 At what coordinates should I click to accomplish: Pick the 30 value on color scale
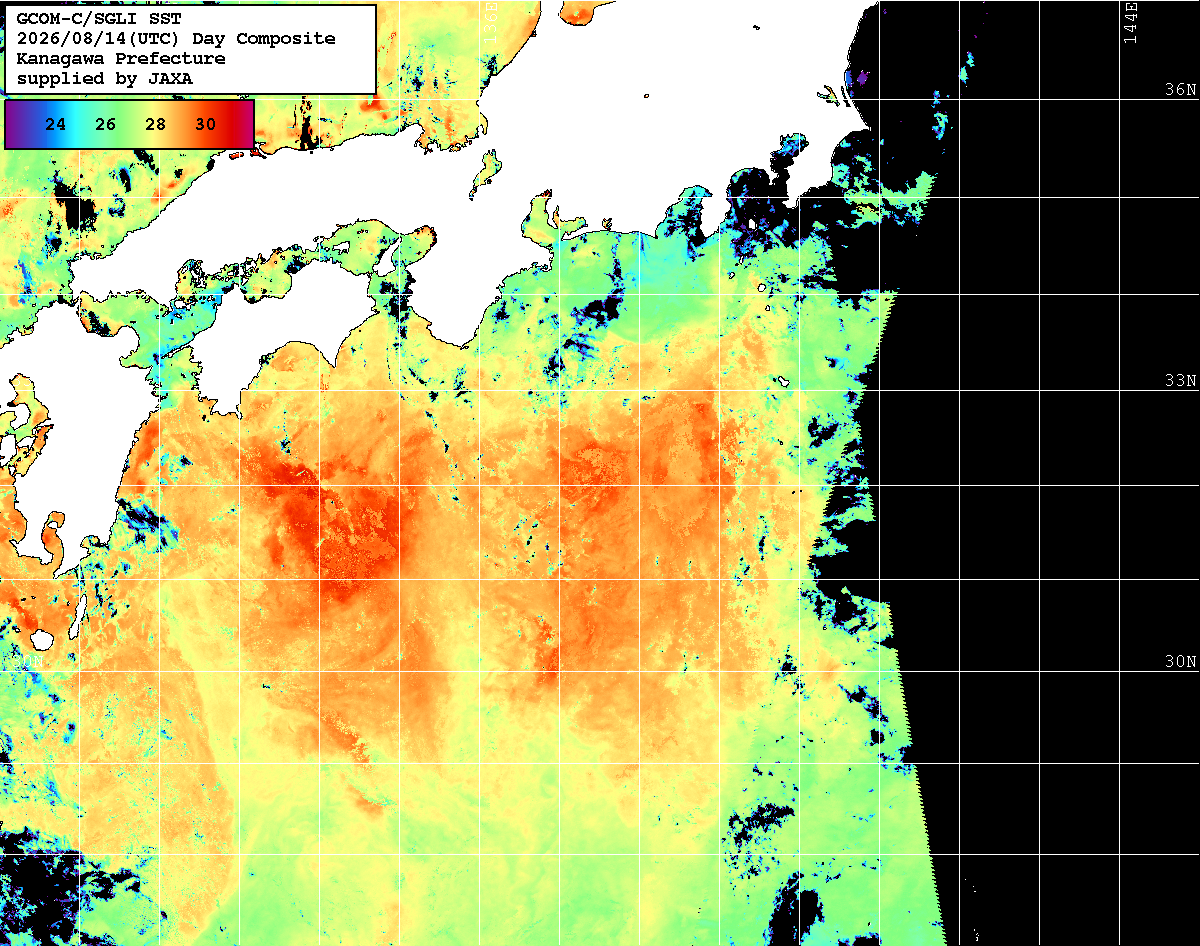[206, 125]
